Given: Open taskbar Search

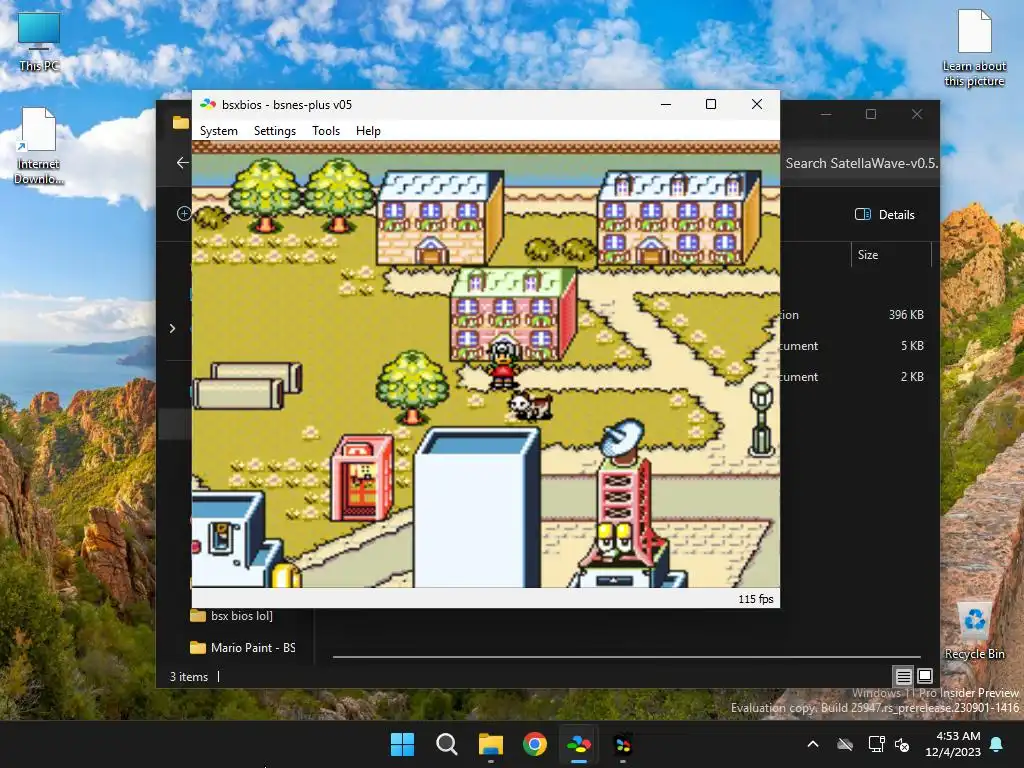Looking at the screenshot, I should [x=447, y=744].
